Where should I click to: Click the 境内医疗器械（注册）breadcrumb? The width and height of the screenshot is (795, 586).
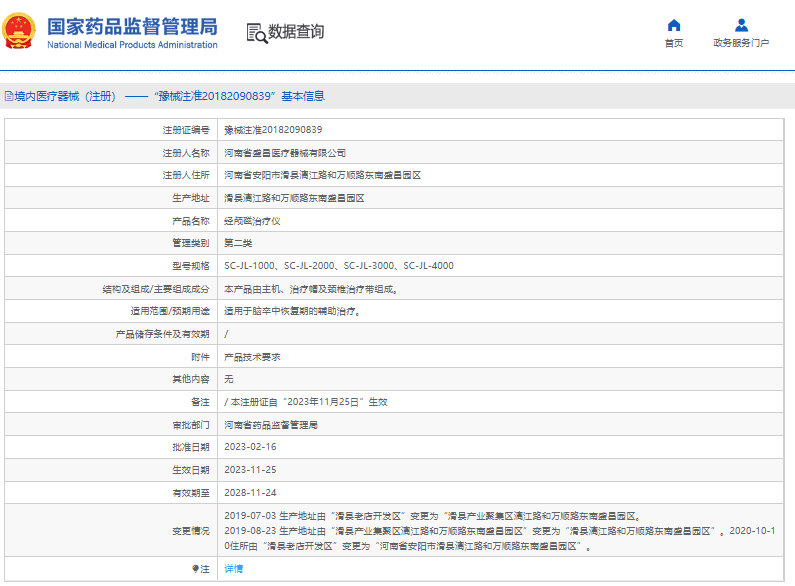tap(65, 96)
